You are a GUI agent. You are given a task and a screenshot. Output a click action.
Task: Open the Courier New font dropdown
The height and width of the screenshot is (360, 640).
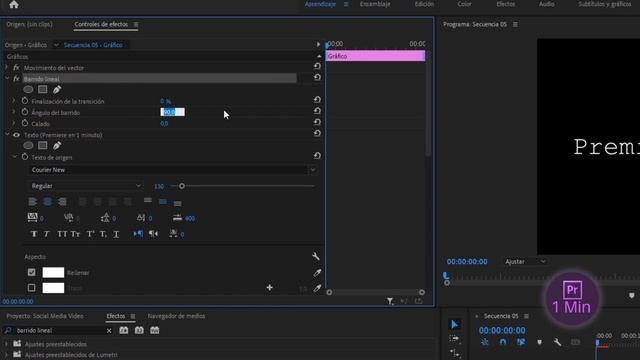coord(313,170)
